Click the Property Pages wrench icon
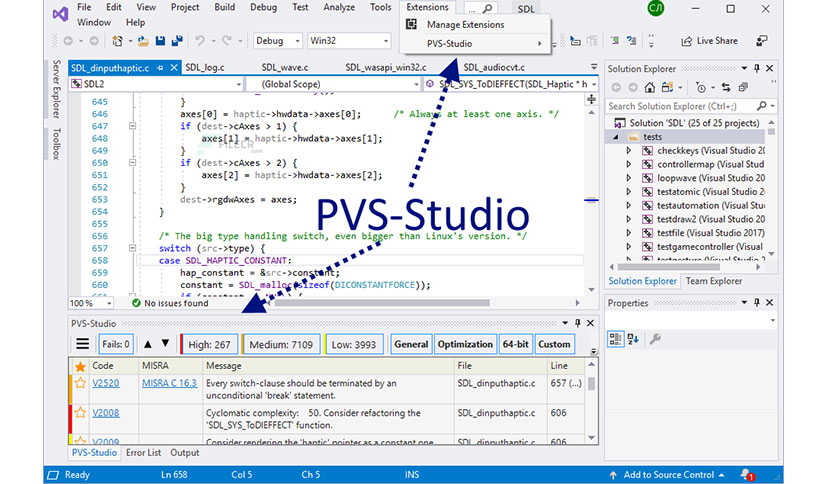The height and width of the screenshot is (484, 836). pyautogui.click(x=655, y=339)
